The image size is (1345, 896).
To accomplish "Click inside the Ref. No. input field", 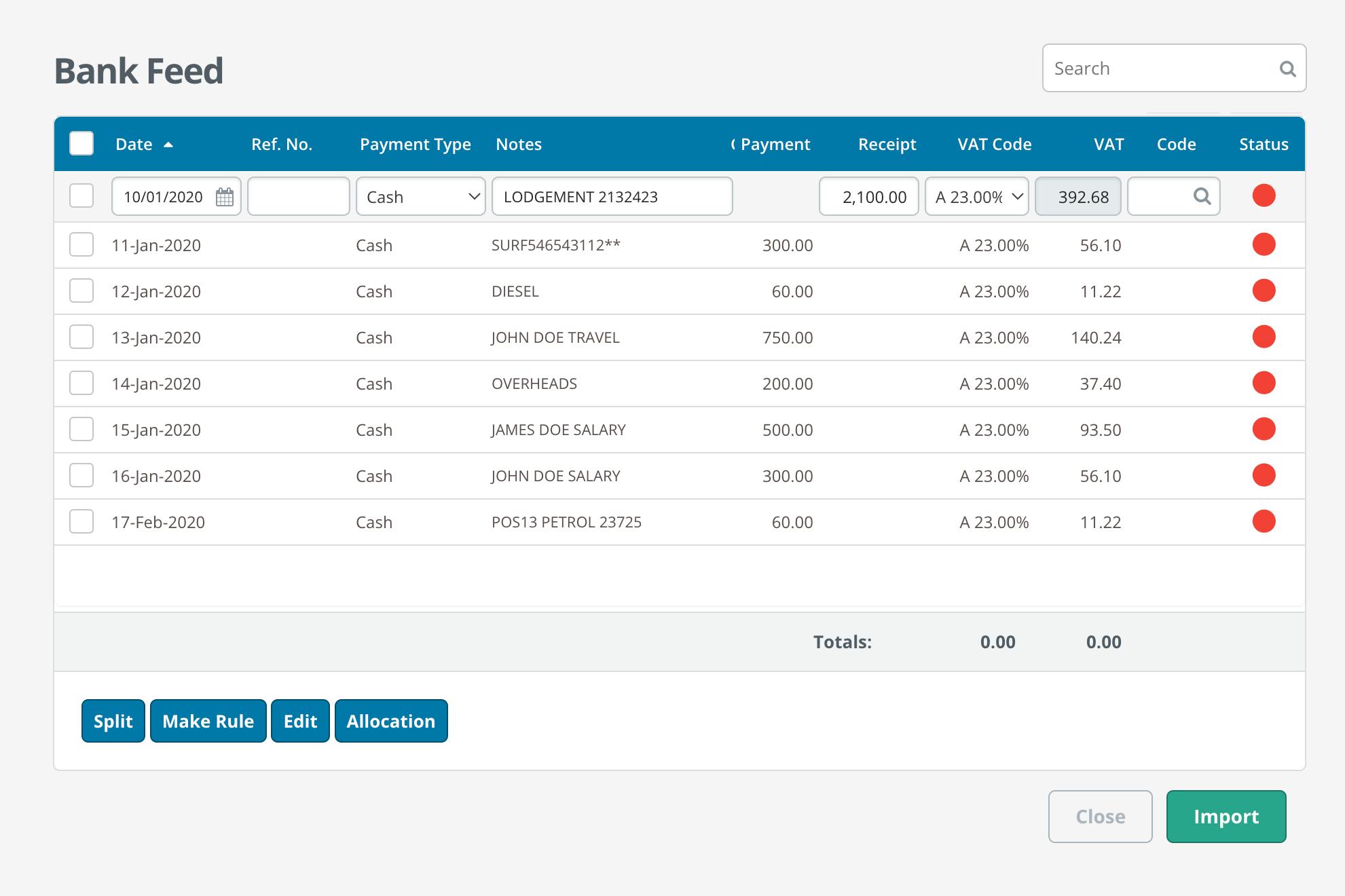I will (x=298, y=196).
